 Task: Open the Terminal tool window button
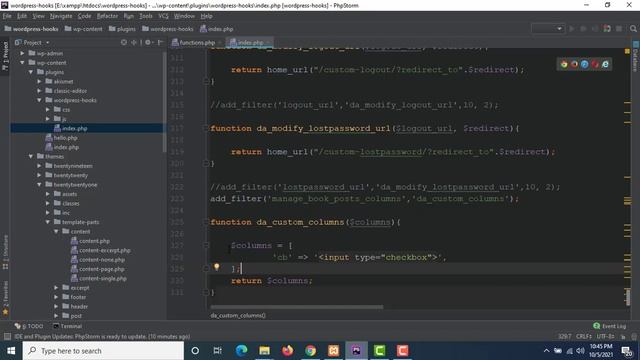pos(67,326)
